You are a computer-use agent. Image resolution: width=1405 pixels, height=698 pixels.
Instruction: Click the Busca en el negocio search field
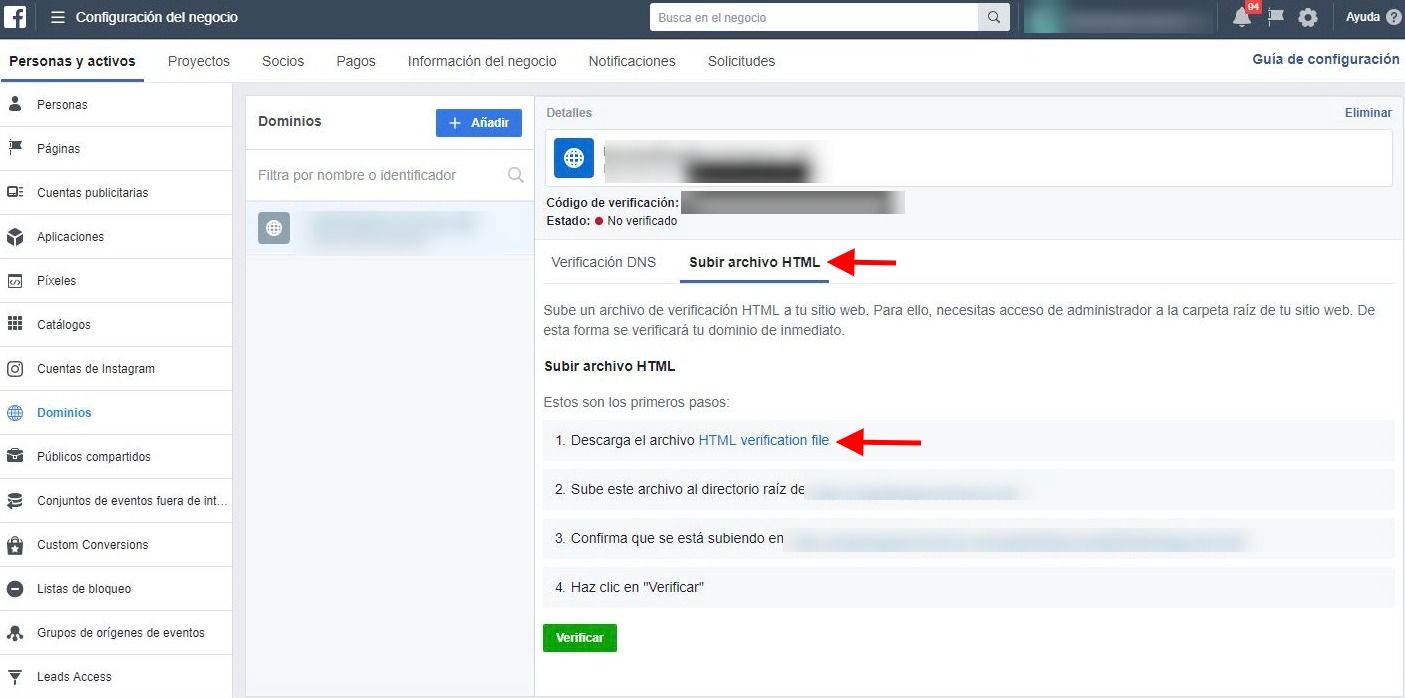pyautogui.click(x=814, y=17)
